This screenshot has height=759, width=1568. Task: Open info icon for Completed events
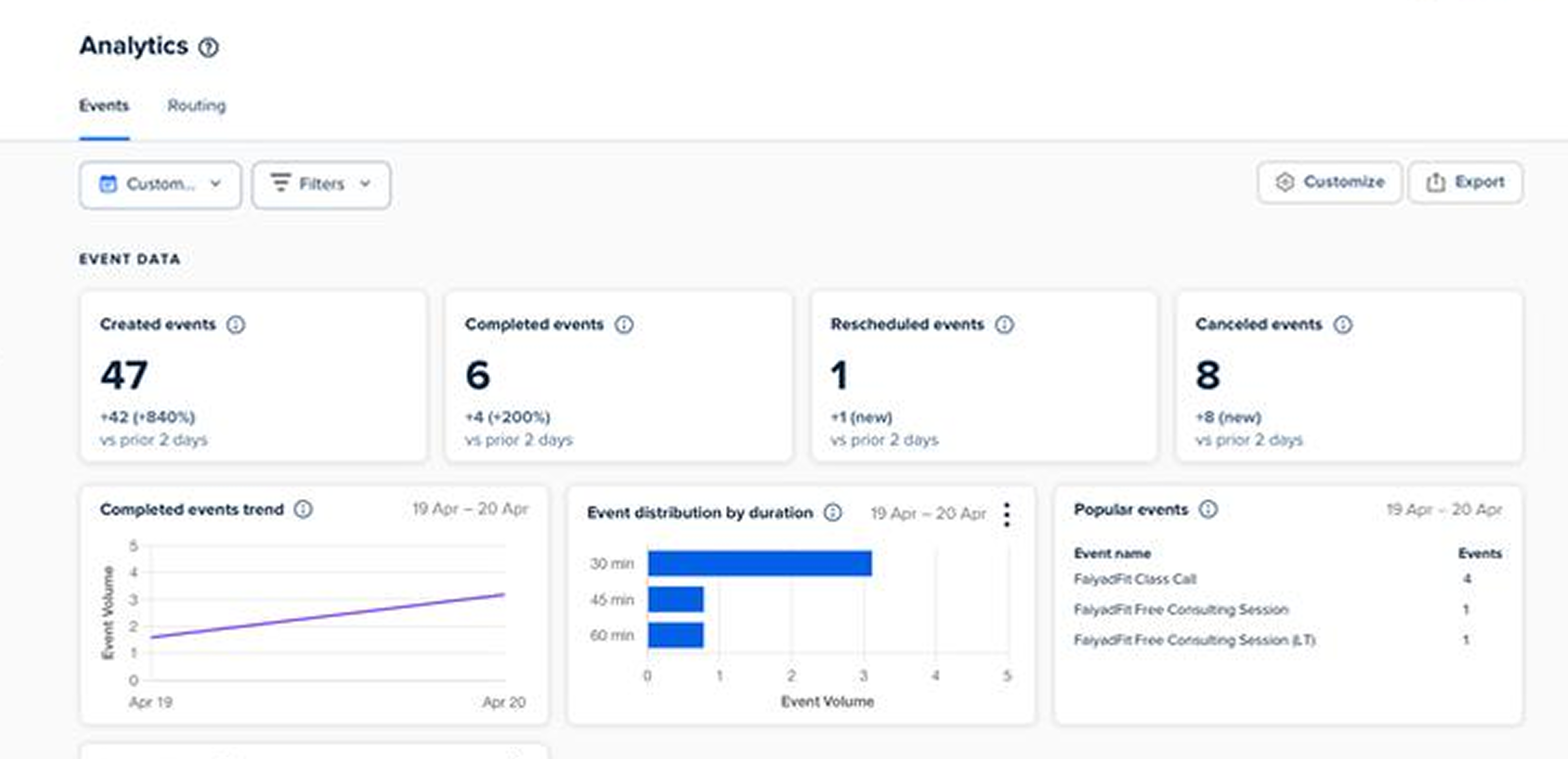(624, 325)
